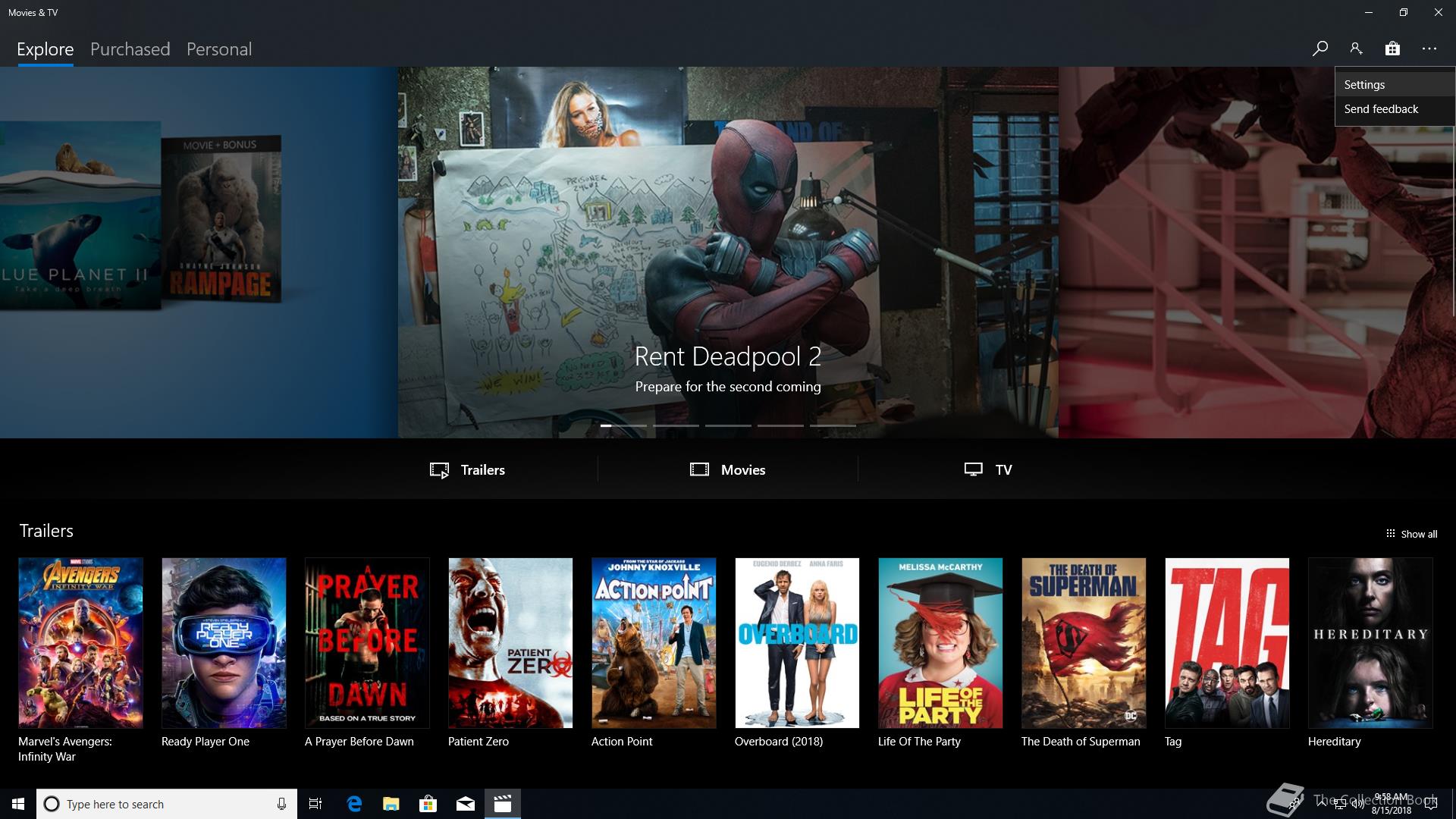Open Microsoft Store from the taskbar

pyautogui.click(x=428, y=804)
